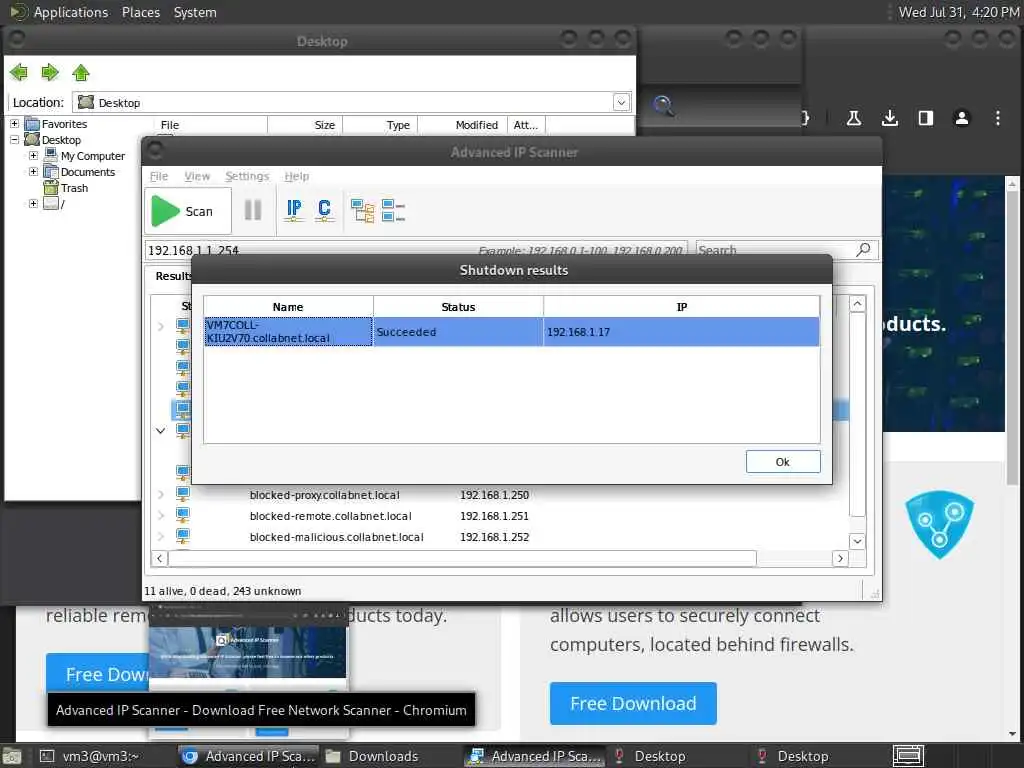Click the Size column header in Desktop window
This screenshot has width=1024, height=768.
(305, 125)
